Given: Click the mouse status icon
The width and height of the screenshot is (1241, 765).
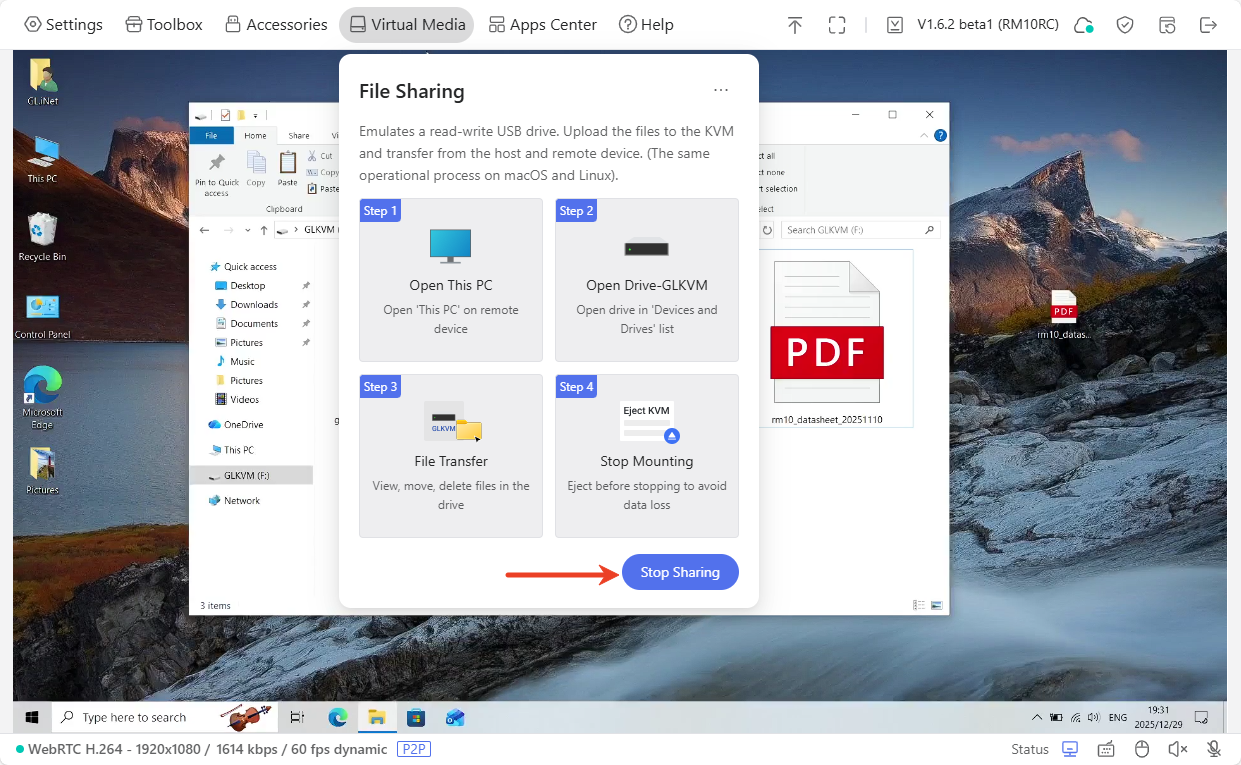Looking at the screenshot, I should (1142, 749).
